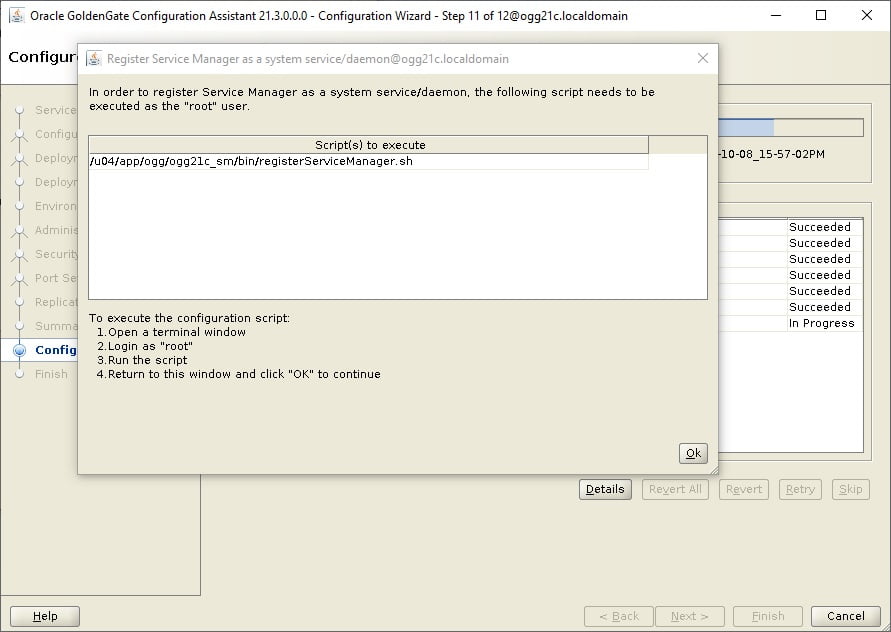Cancel the Configuration Wizard
891x632 pixels.
pos(846,616)
